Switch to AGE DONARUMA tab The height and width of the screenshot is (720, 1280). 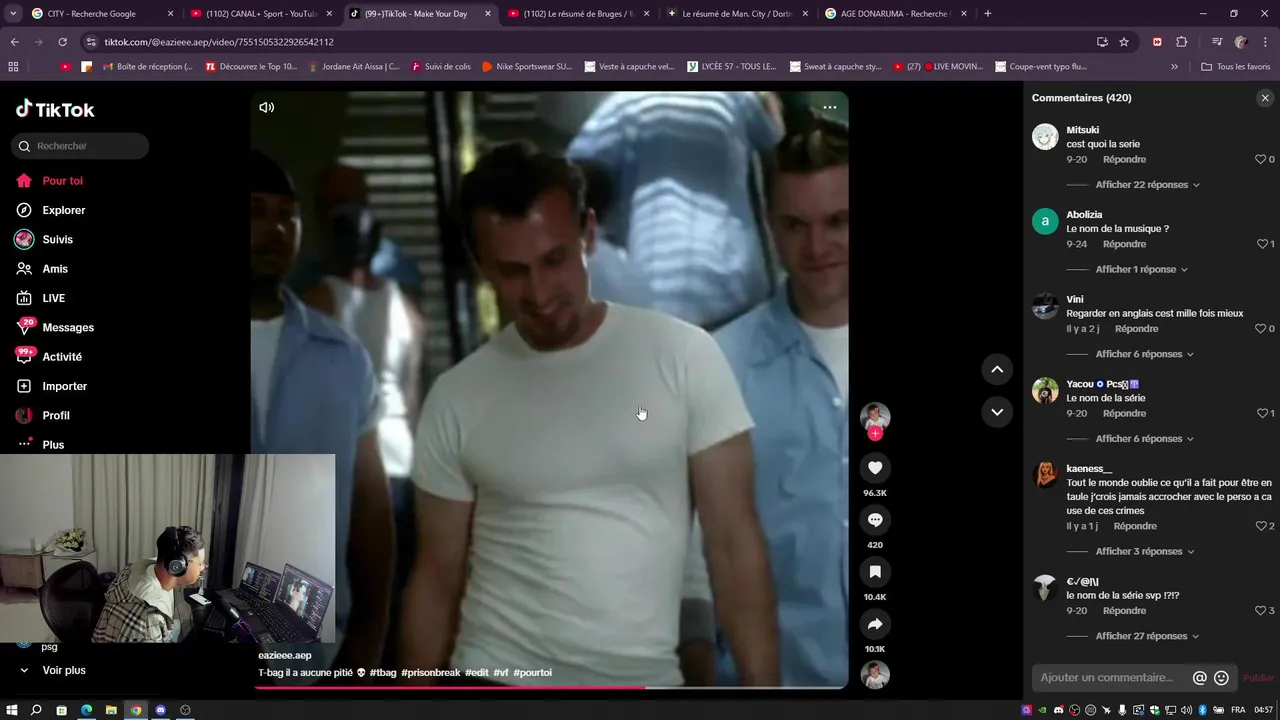pos(895,14)
